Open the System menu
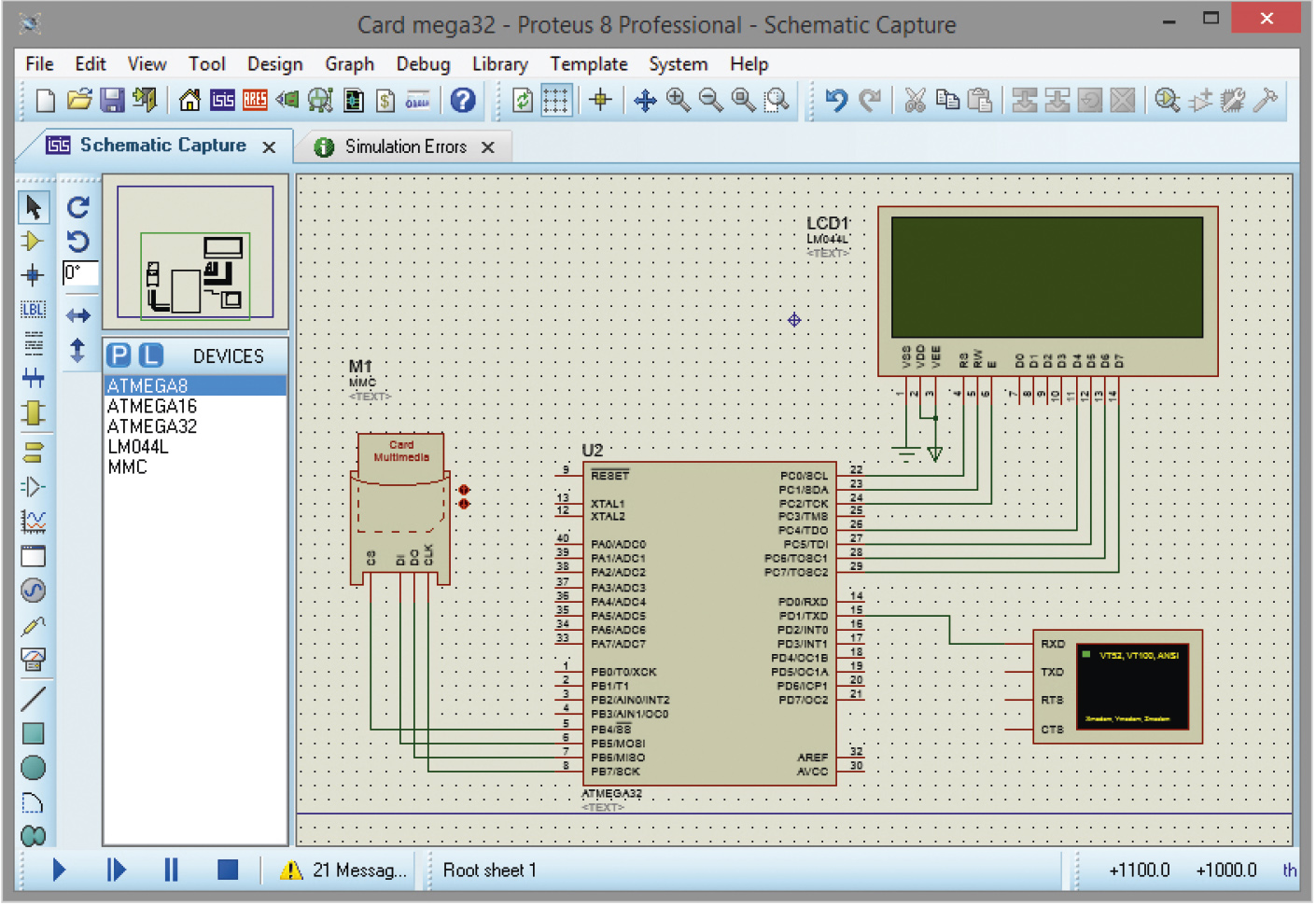The image size is (1316, 905). (679, 63)
